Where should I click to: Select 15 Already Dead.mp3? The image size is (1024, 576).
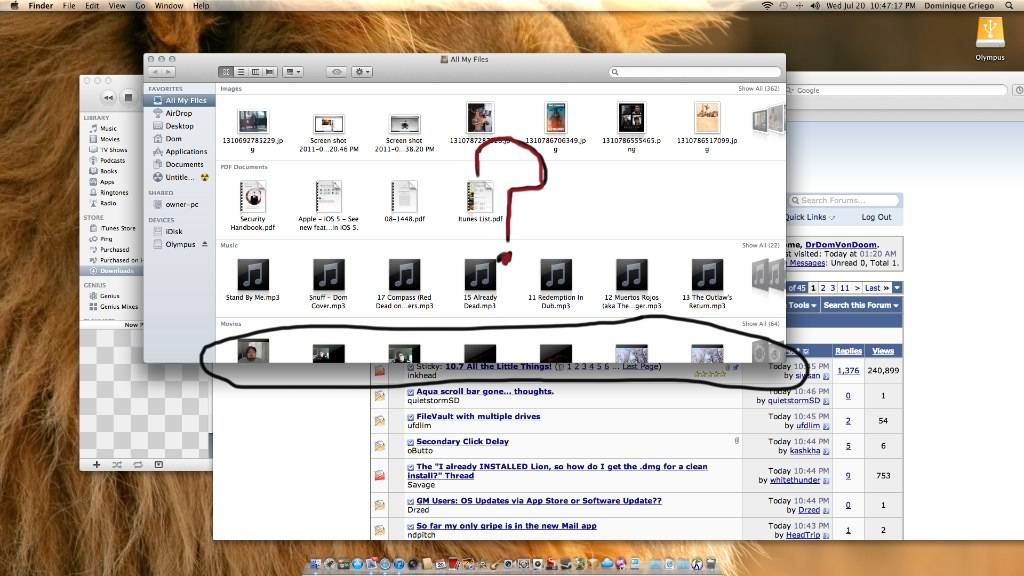tap(480, 283)
